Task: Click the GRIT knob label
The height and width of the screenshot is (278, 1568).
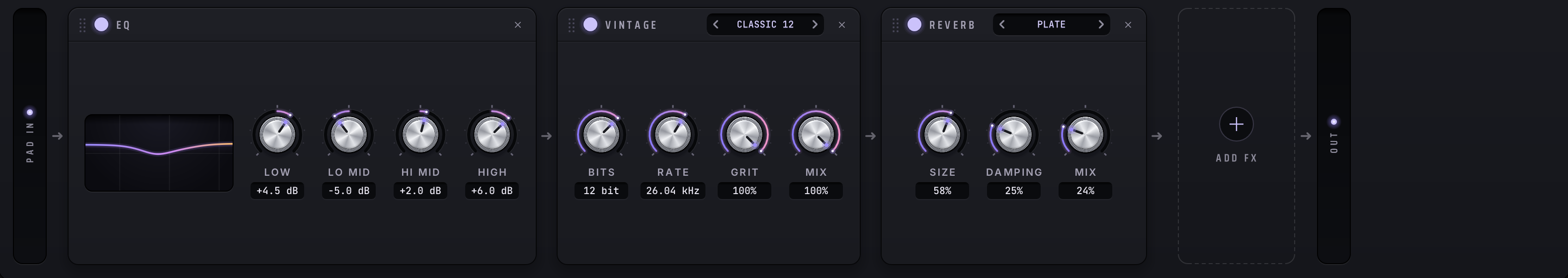Action: 744,172
